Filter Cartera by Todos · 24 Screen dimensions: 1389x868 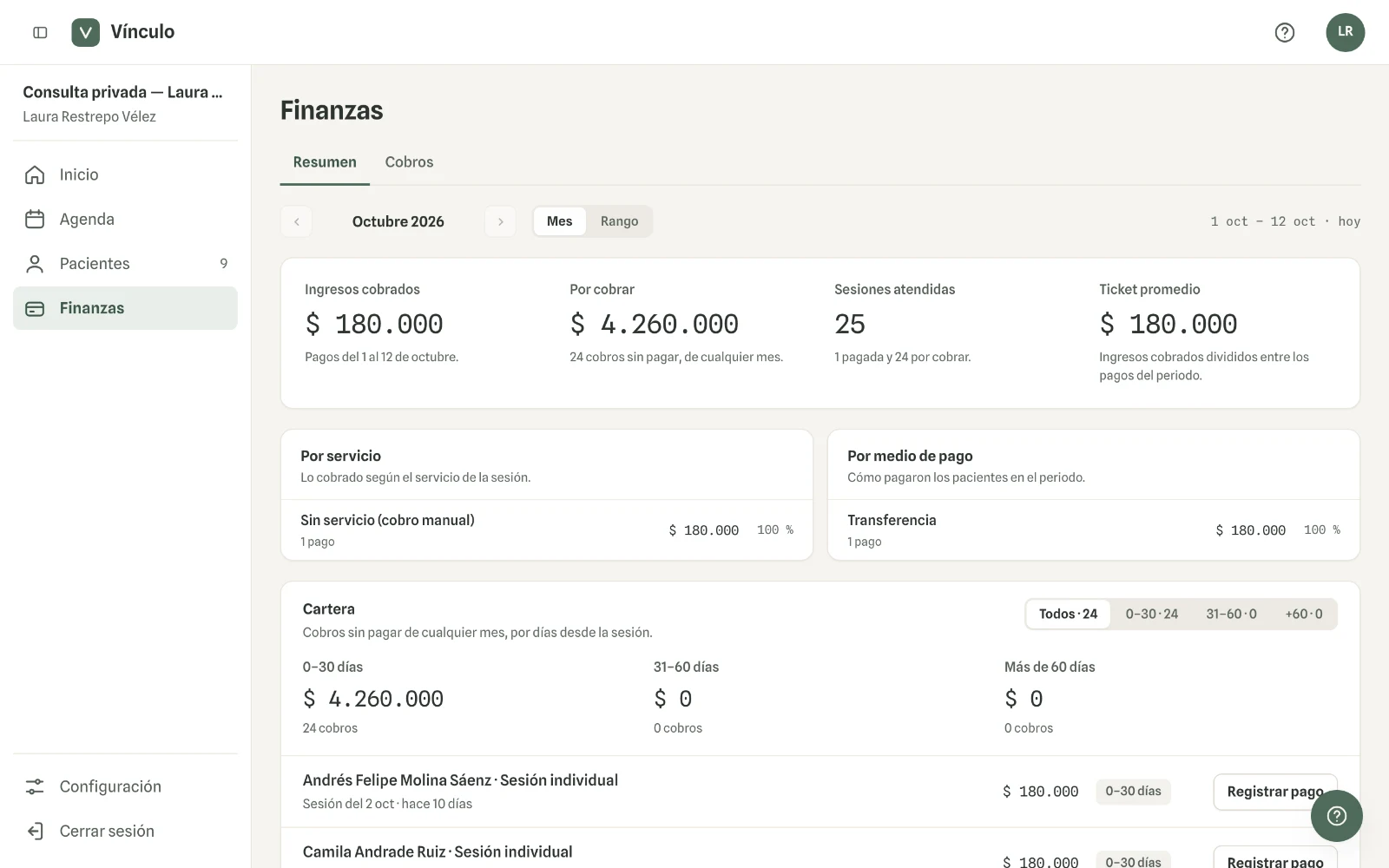coord(1068,614)
